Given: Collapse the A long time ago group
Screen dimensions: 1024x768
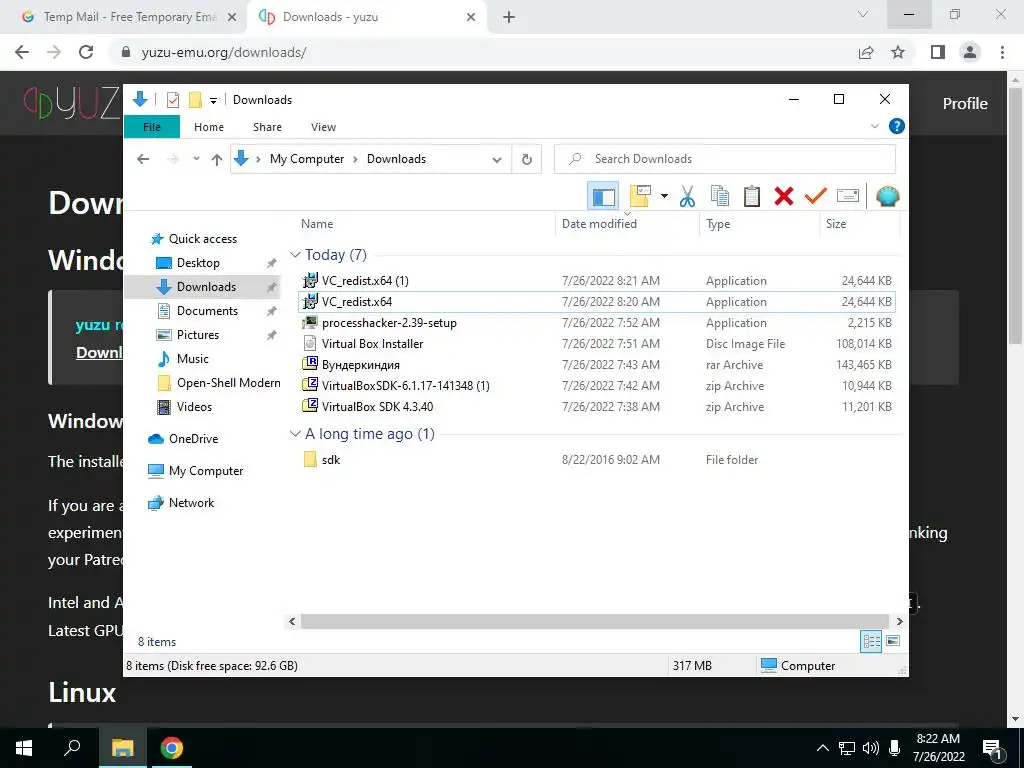Looking at the screenshot, I should (295, 434).
